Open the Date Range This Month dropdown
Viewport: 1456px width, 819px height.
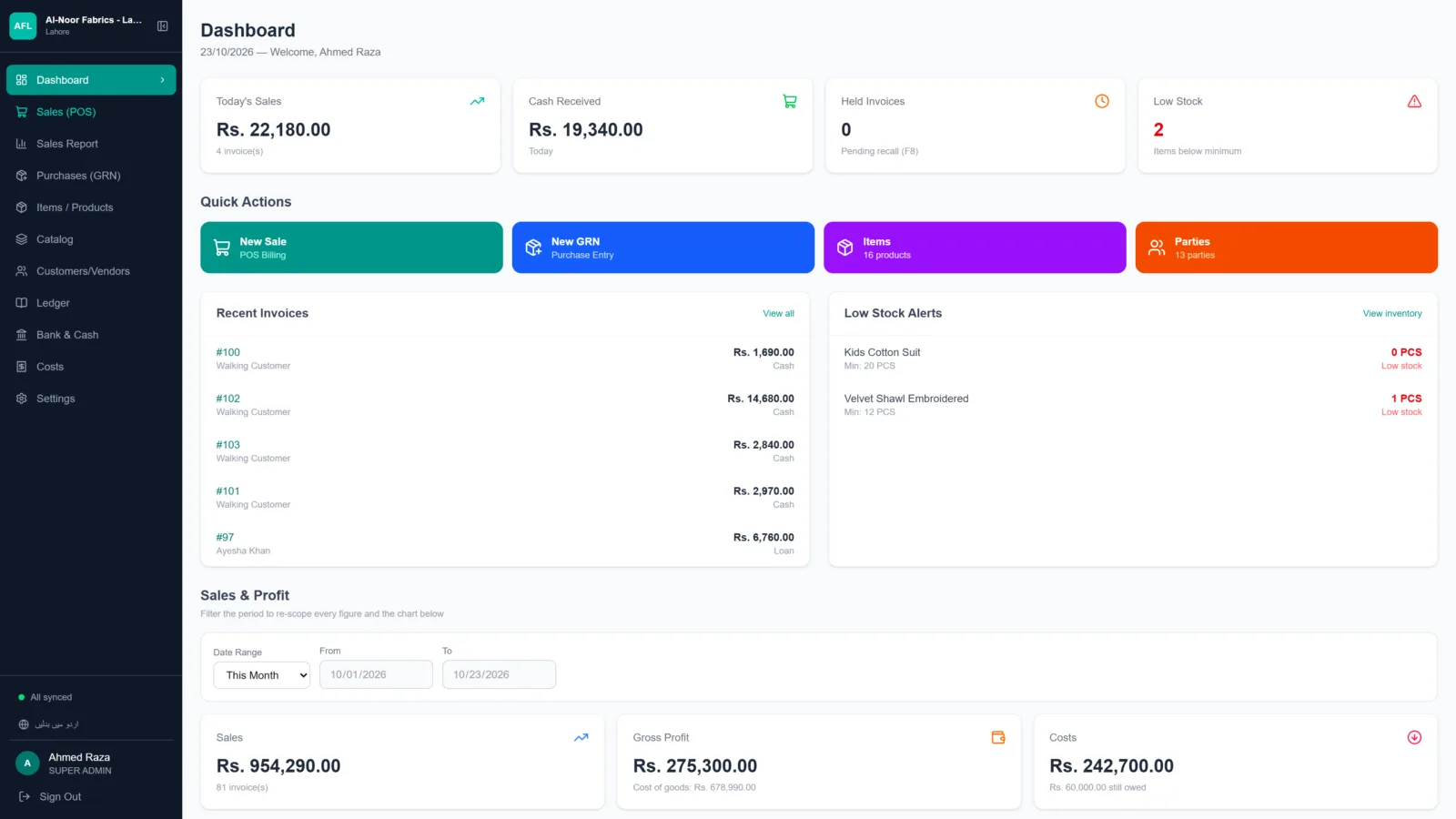tap(262, 675)
